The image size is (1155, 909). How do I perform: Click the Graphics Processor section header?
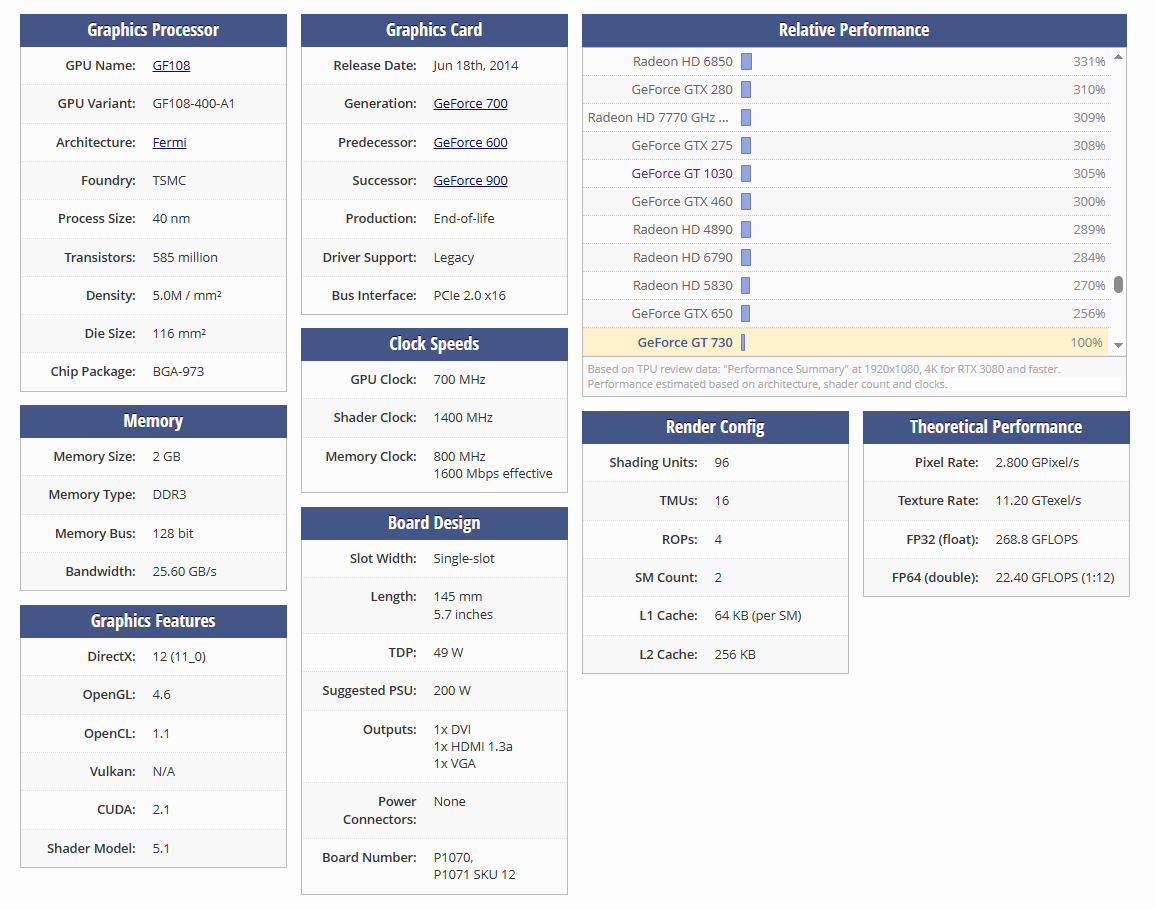[x=153, y=30]
